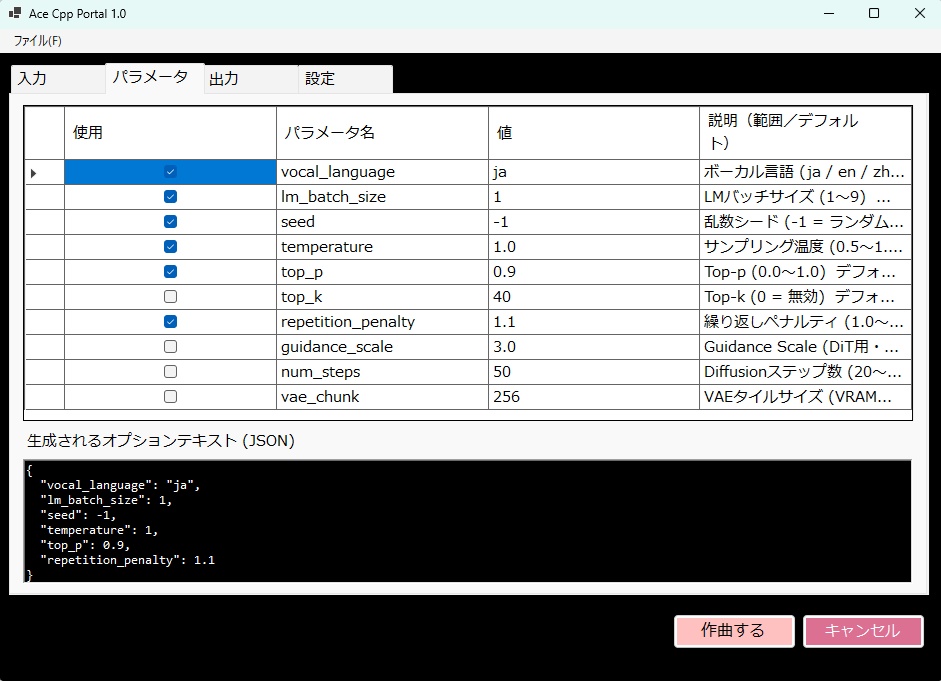Click the temperature name cell
The width and height of the screenshot is (941, 681).
(382, 247)
